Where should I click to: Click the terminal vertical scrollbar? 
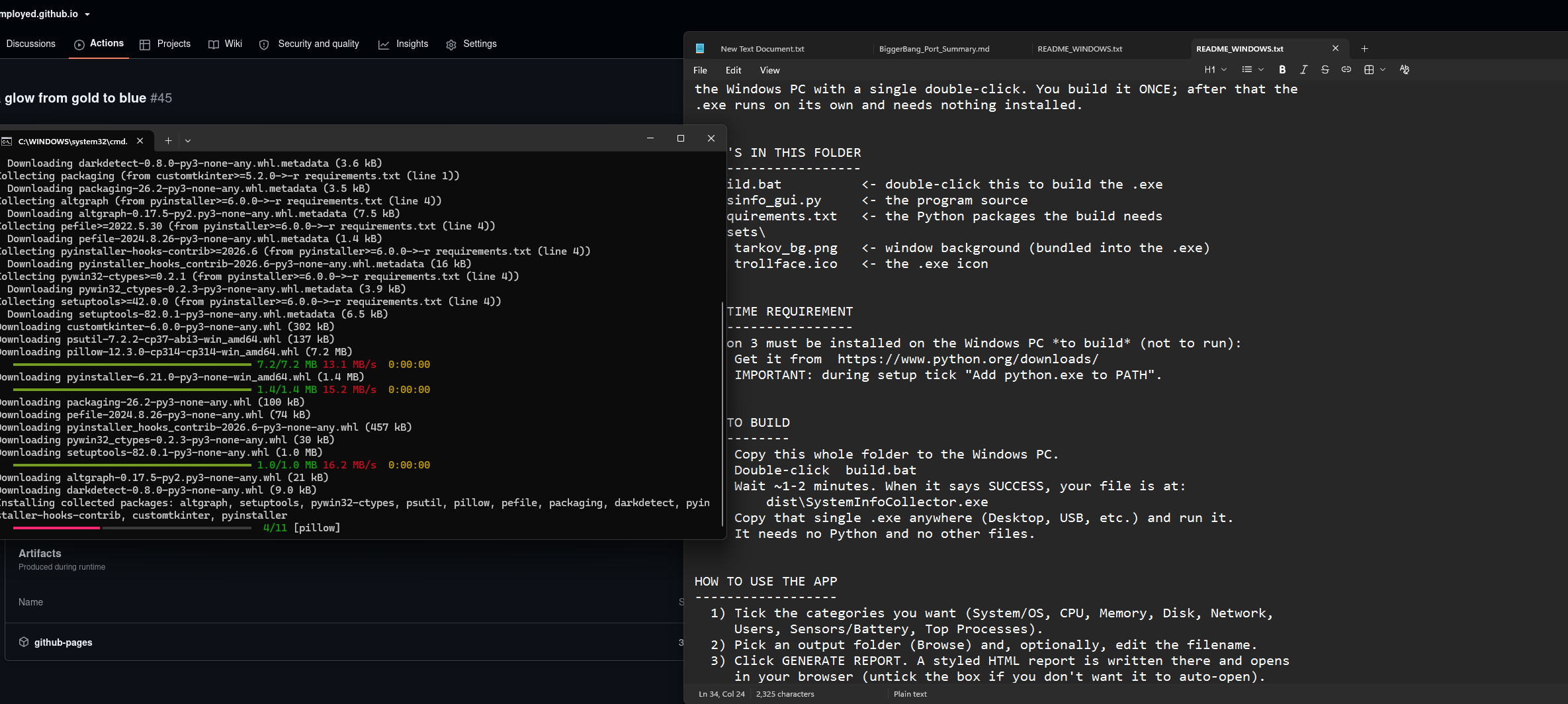coord(722,414)
